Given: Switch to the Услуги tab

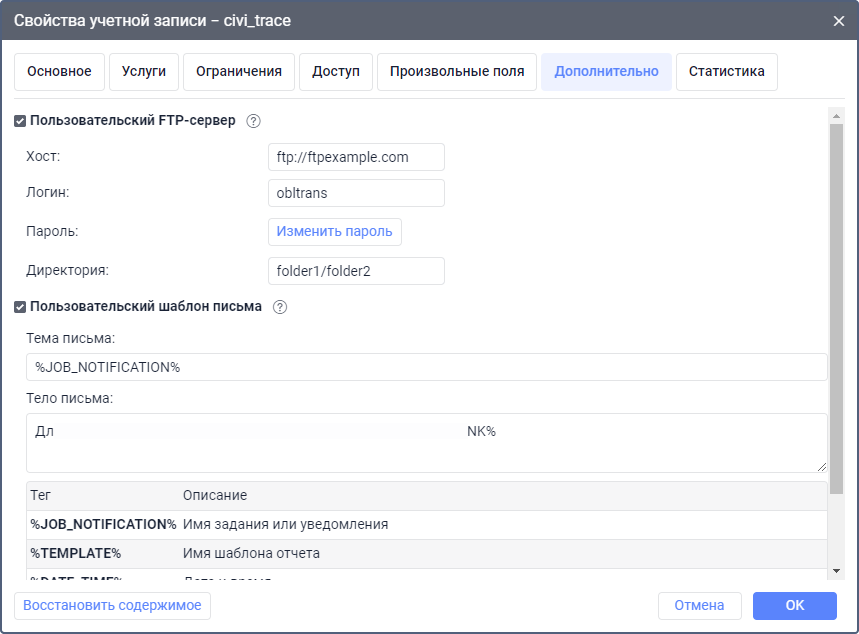Looking at the screenshot, I should pyautogui.click(x=144, y=72).
